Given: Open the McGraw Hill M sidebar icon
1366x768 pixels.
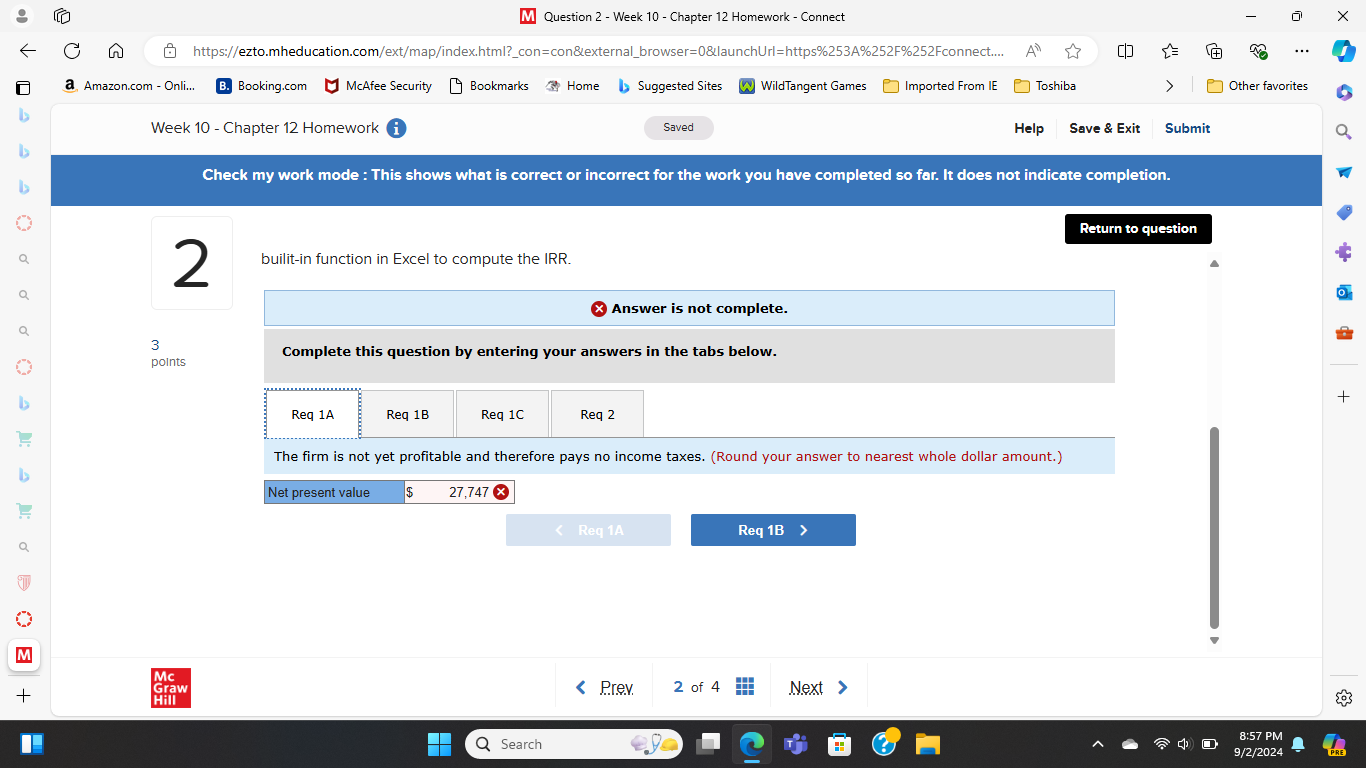Looking at the screenshot, I should pyautogui.click(x=23, y=656).
